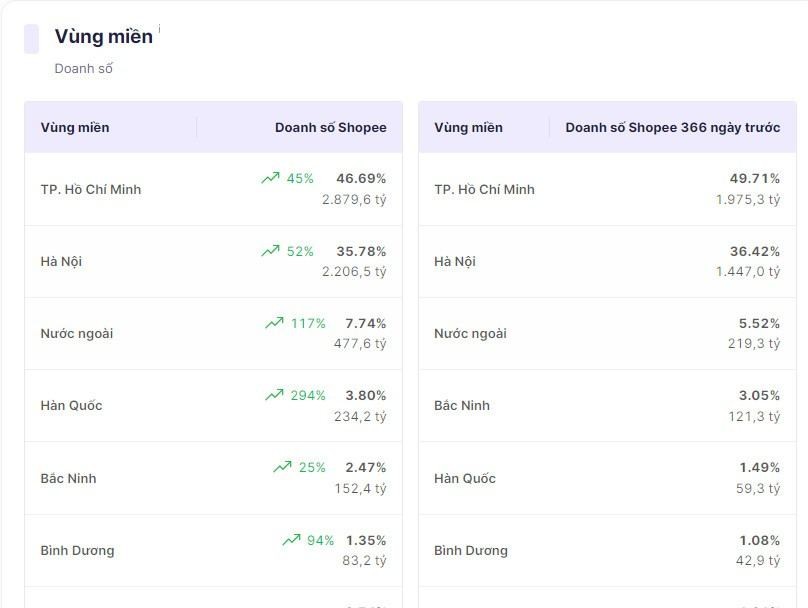Screen dimensions: 808x608
Task: Click the 25% growth figure
Action: click(x=312, y=467)
